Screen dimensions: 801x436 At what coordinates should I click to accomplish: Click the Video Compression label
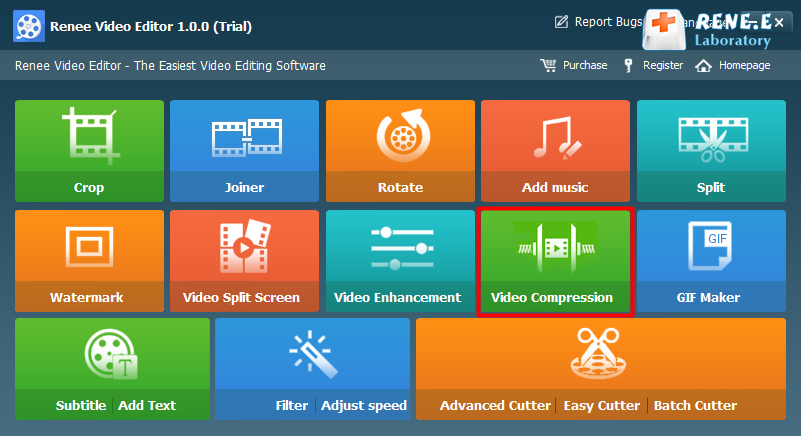552,297
